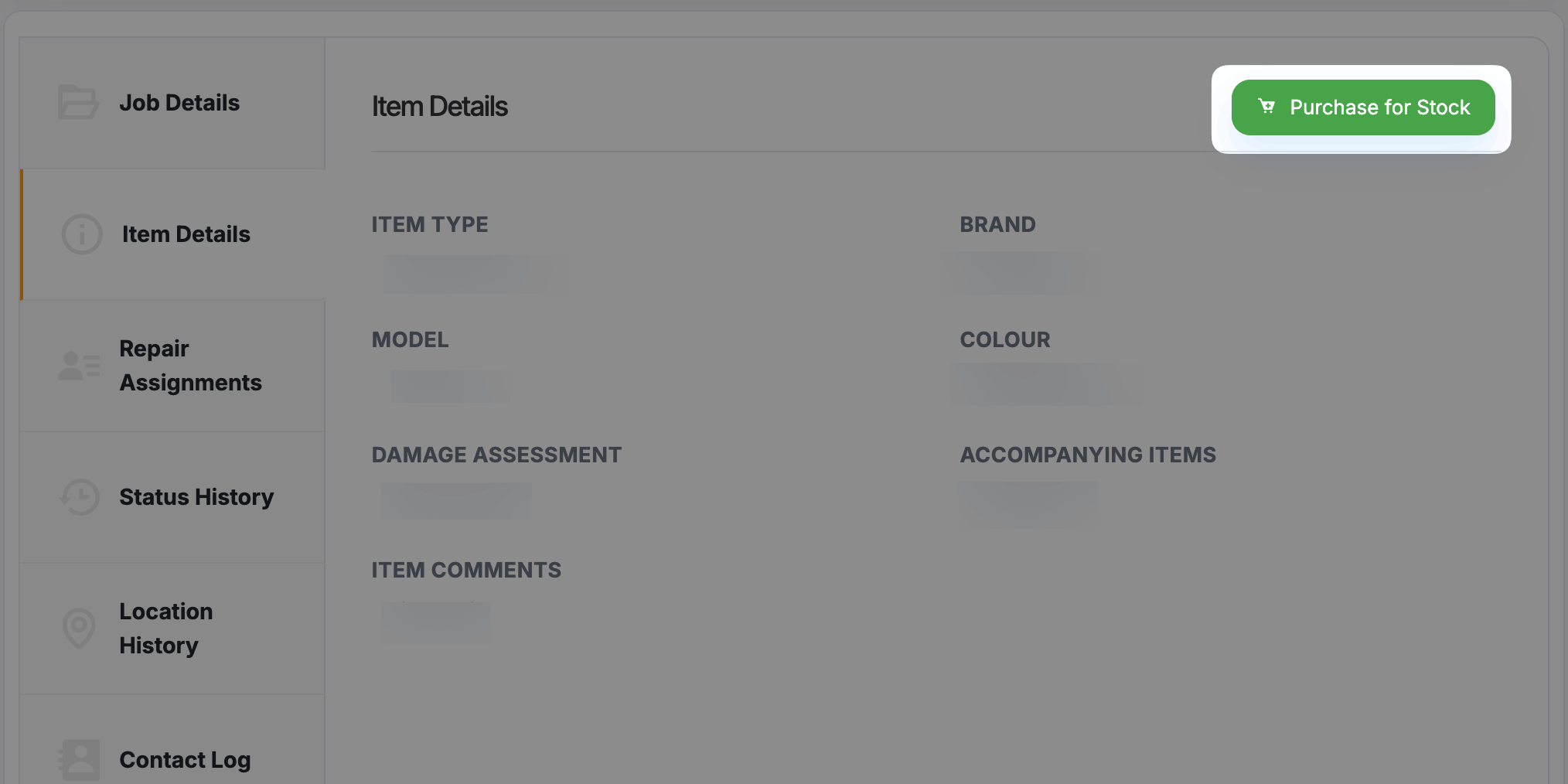Select the blurred value under Model
This screenshot has width=1568, height=784.
point(449,386)
